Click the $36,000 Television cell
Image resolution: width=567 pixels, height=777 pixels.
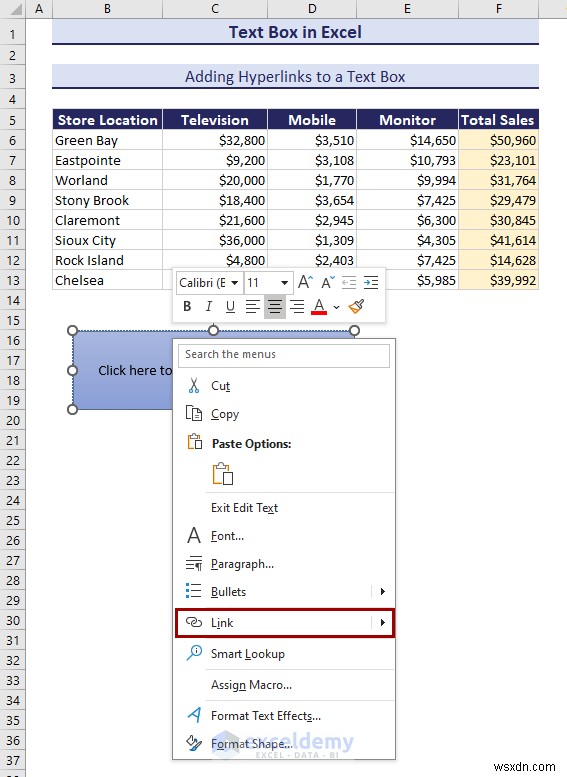[x=215, y=240]
